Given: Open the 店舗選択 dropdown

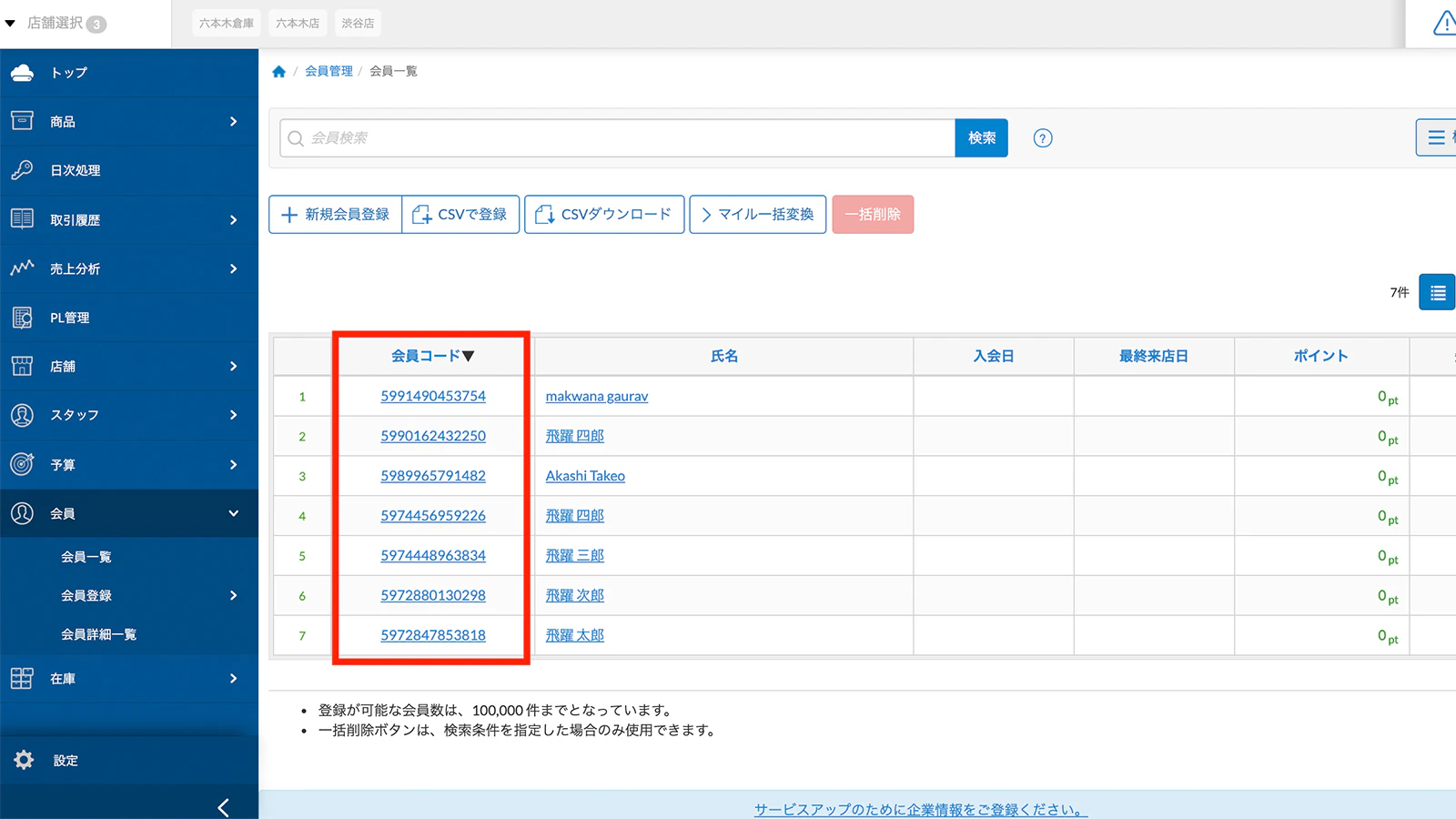Looking at the screenshot, I should pos(56,24).
